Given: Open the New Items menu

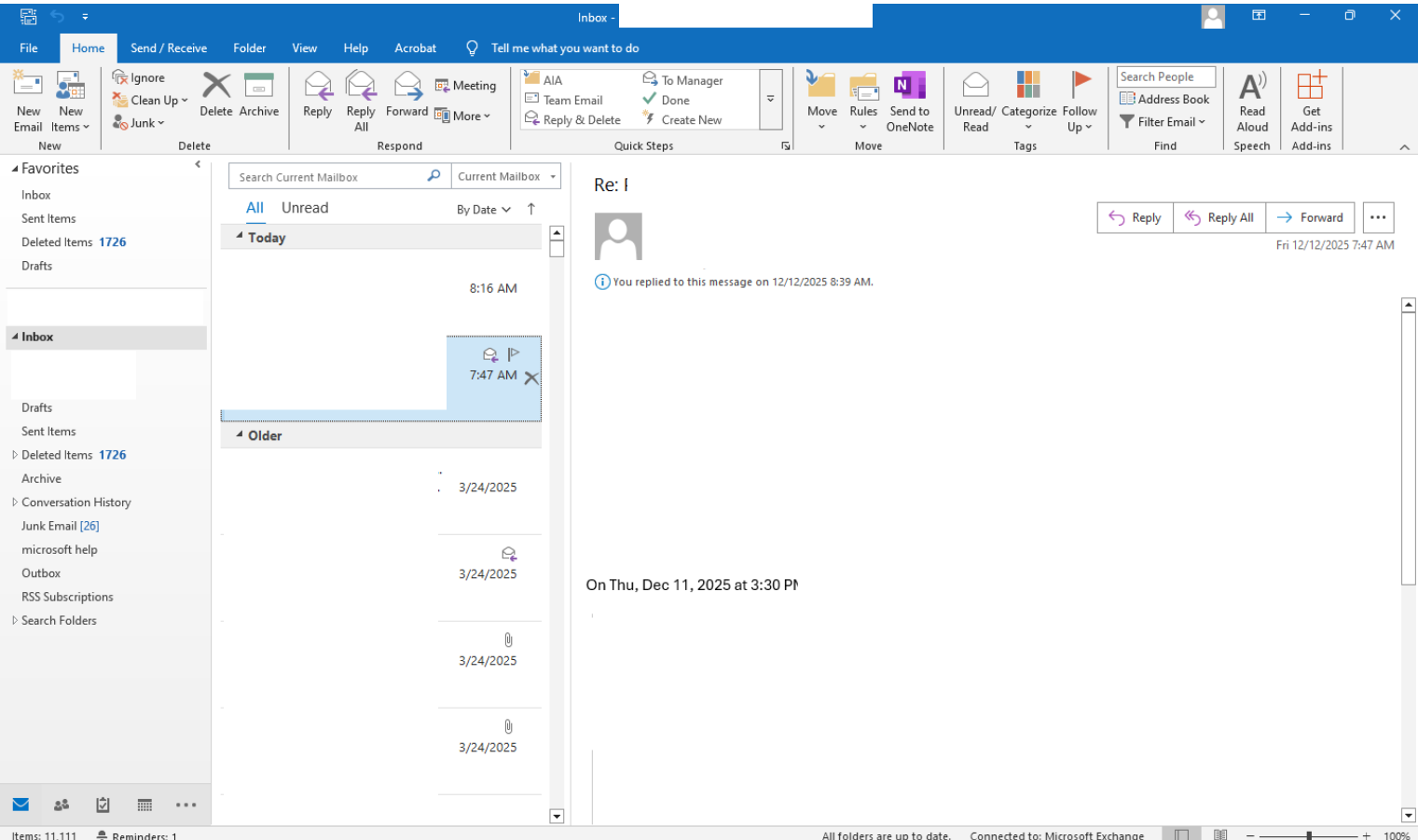Looking at the screenshot, I should click(71, 102).
